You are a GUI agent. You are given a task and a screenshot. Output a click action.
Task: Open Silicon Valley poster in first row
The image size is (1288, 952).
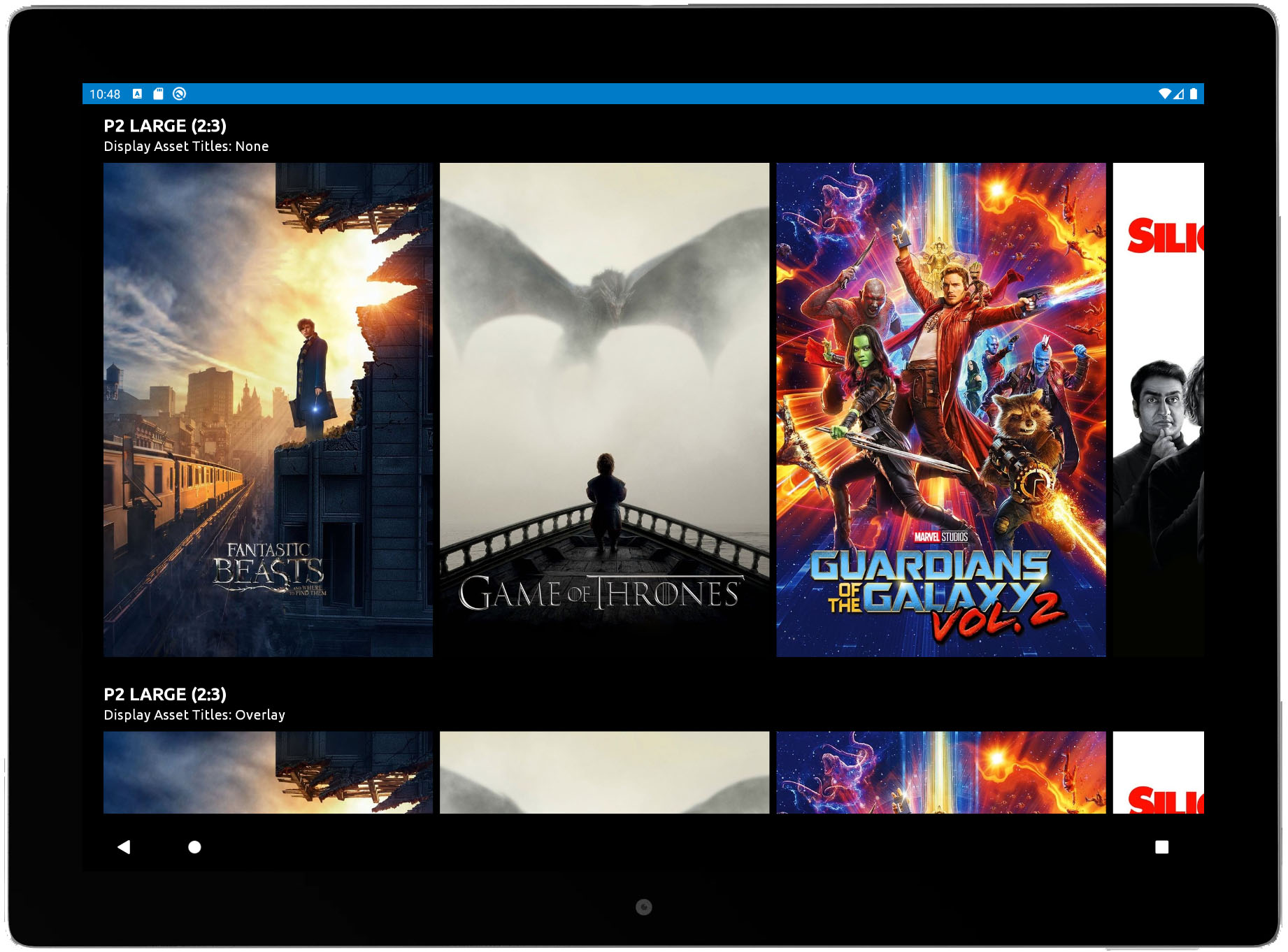tap(1158, 410)
